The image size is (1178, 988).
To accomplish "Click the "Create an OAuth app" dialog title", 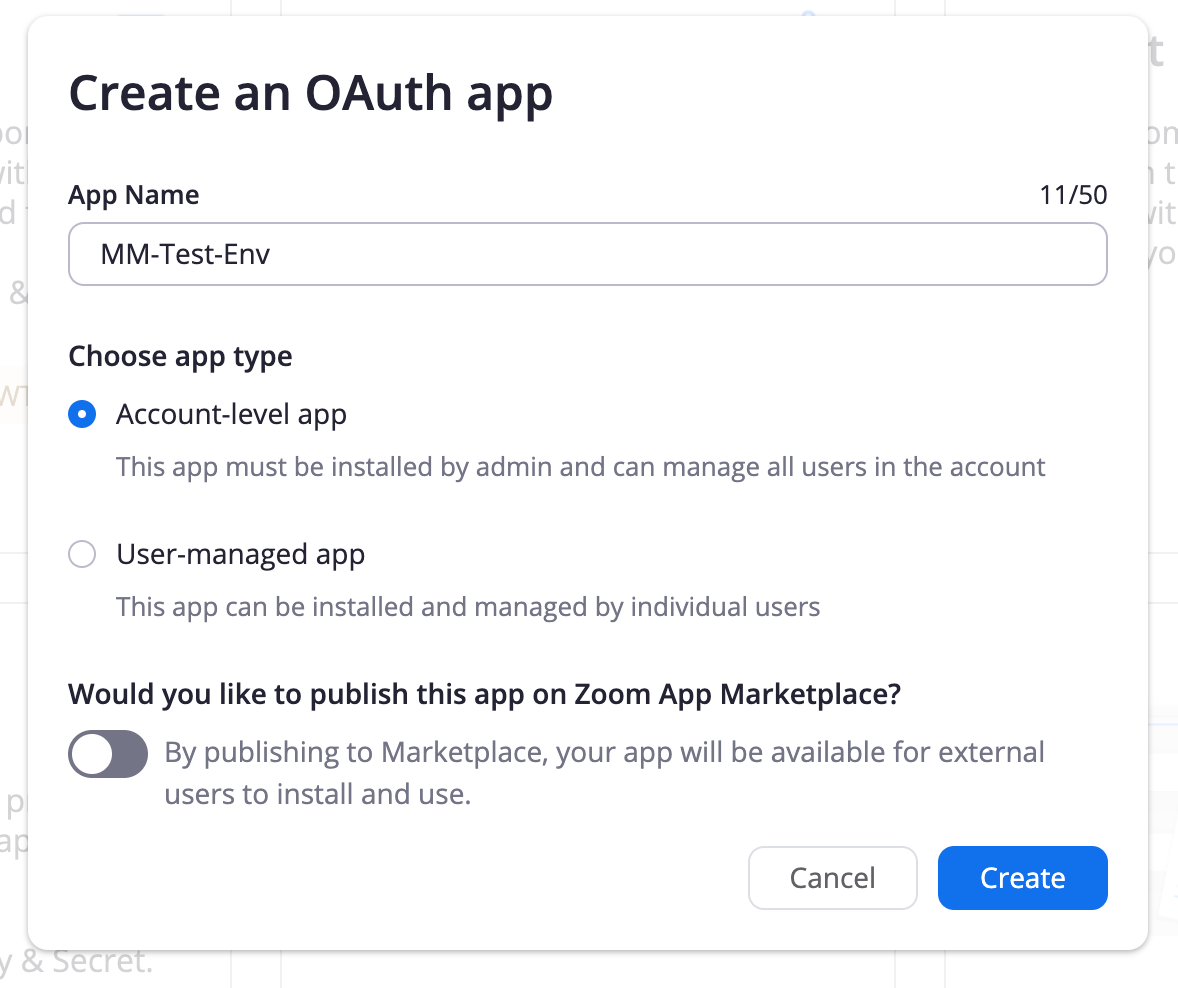I will pos(310,94).
